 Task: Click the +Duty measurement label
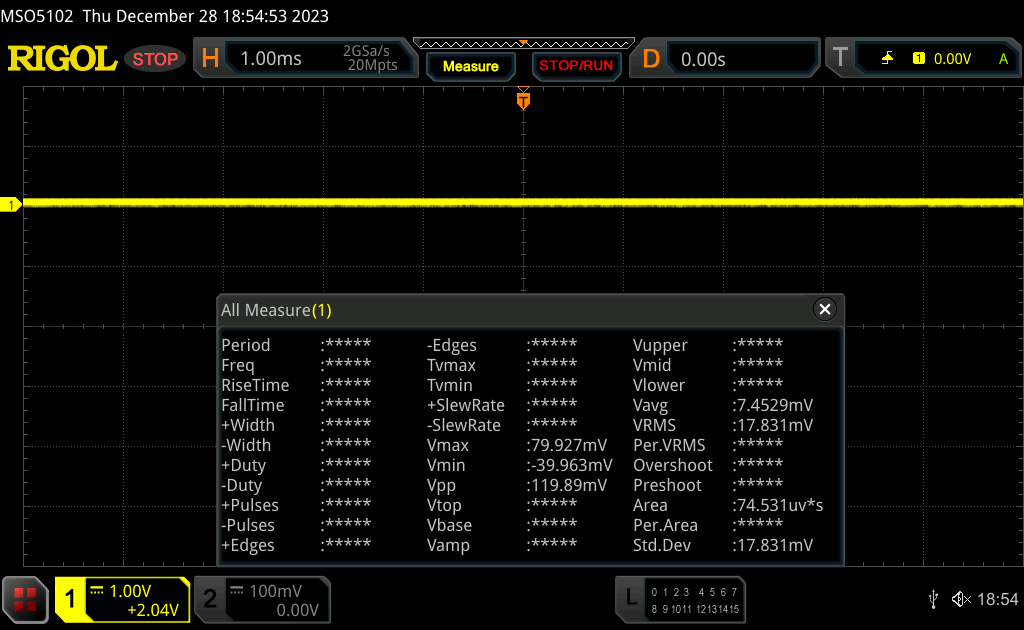pos(244,465)
